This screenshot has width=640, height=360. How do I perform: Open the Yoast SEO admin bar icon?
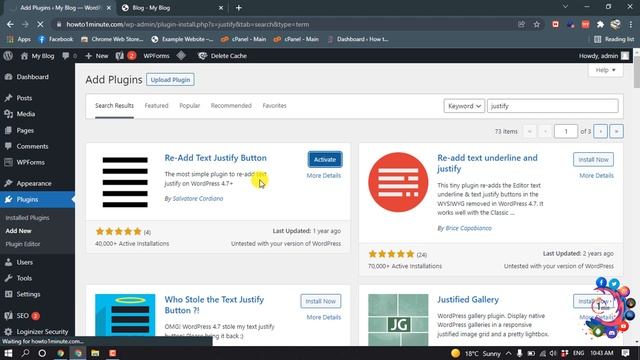[x=126, y=56]
